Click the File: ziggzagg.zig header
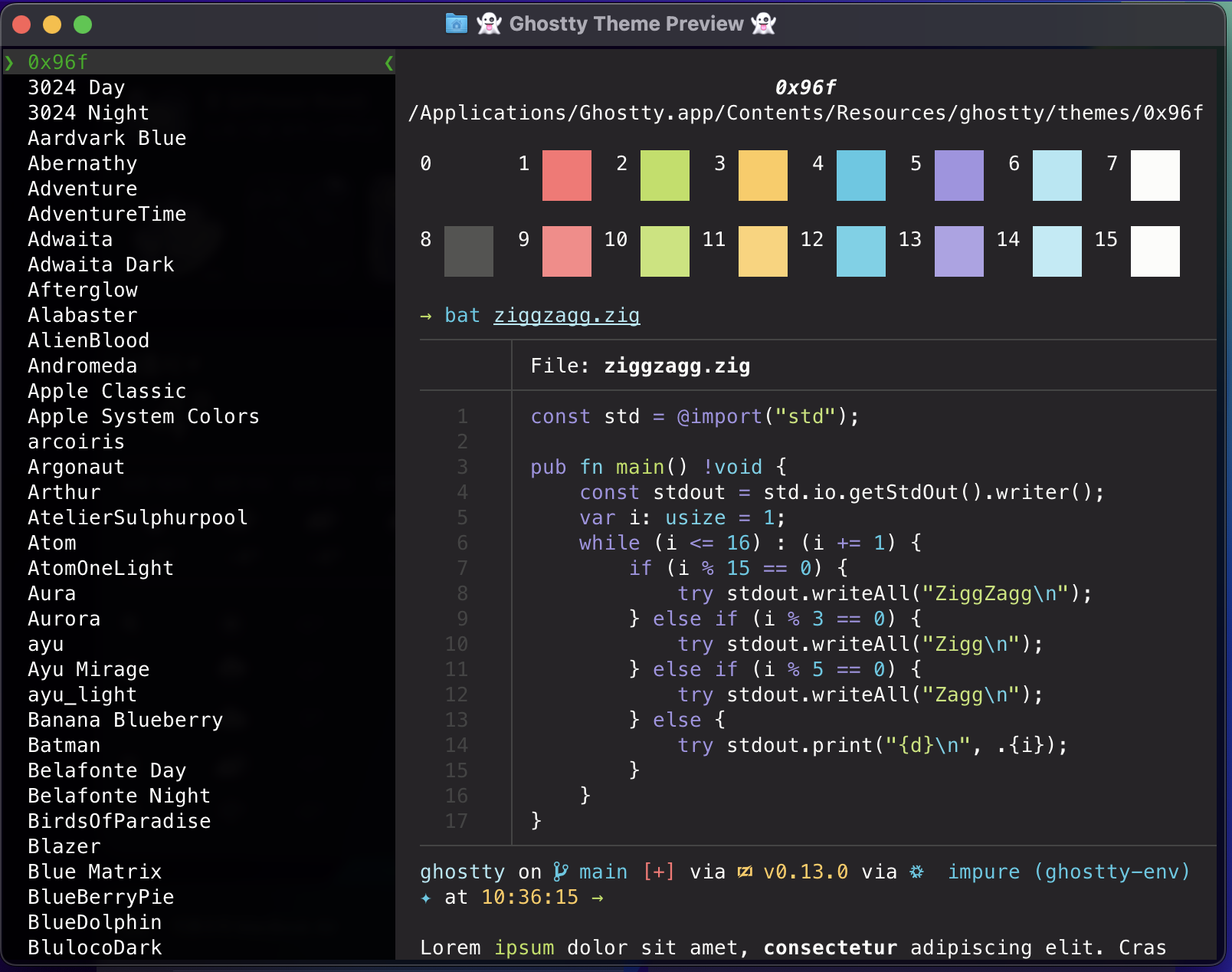1232x972 pixels. coord(641,366)
